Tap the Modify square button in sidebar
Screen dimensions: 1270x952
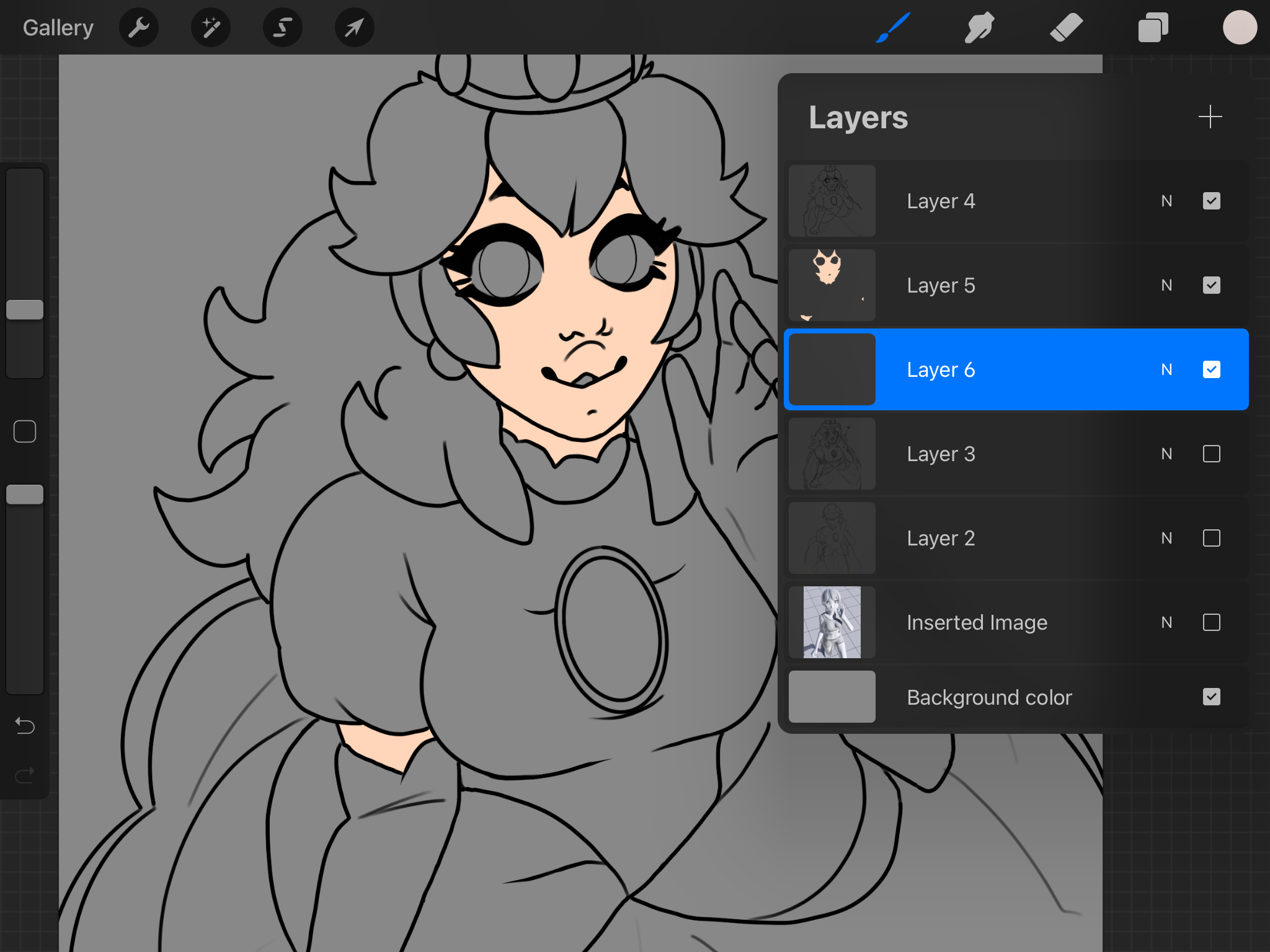pyautogui.click(x=25, y=431)
